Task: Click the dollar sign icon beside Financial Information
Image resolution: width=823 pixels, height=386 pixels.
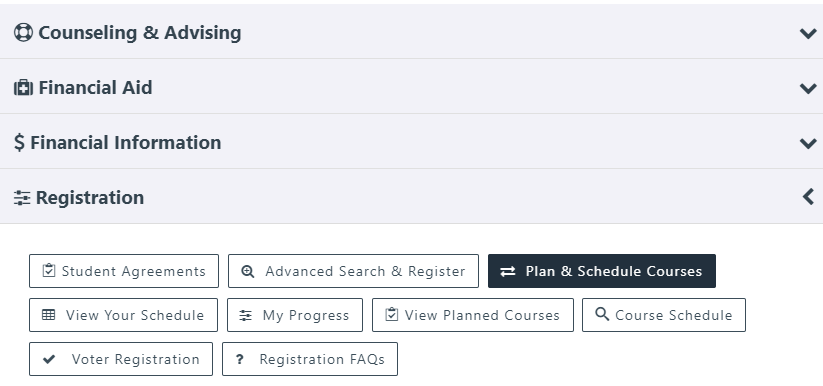Action: click(19, 142)
